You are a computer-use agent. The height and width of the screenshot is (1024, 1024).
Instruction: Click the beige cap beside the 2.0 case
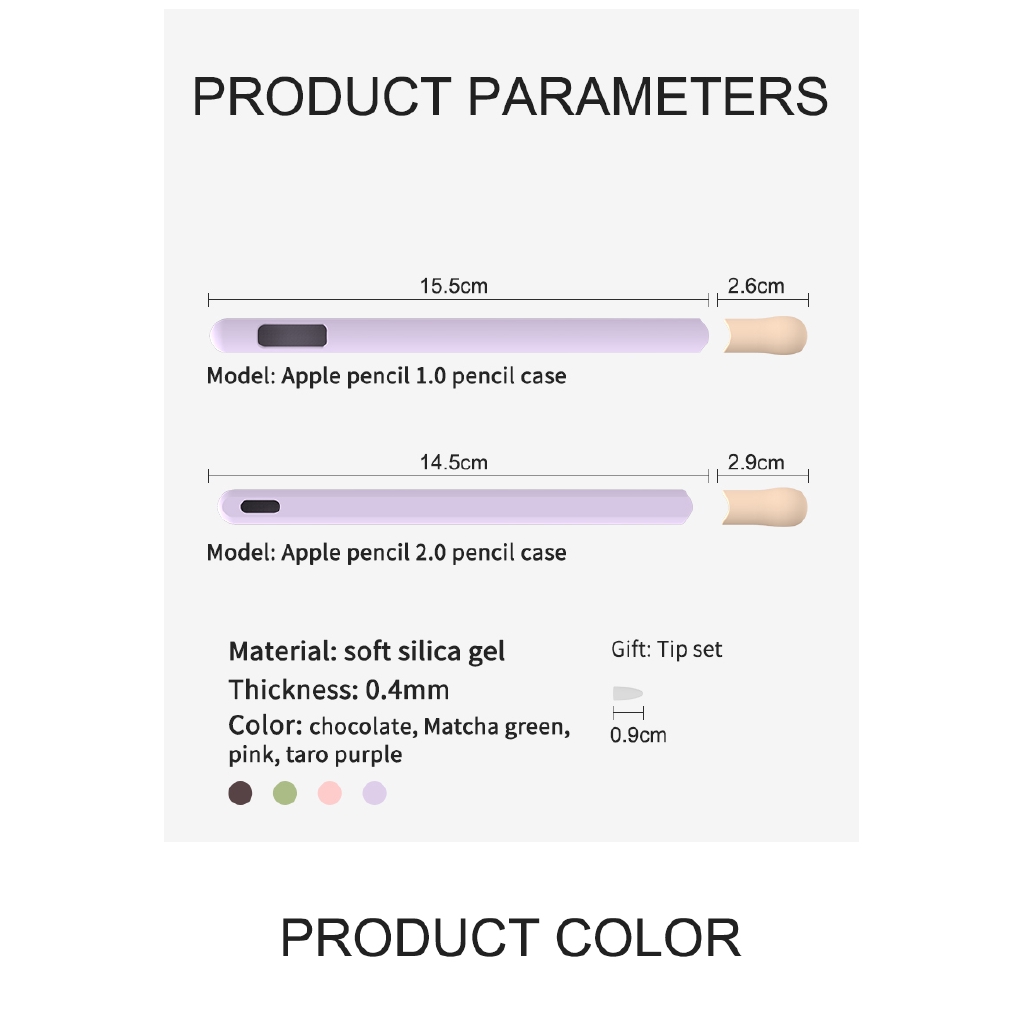pos(764,507)
